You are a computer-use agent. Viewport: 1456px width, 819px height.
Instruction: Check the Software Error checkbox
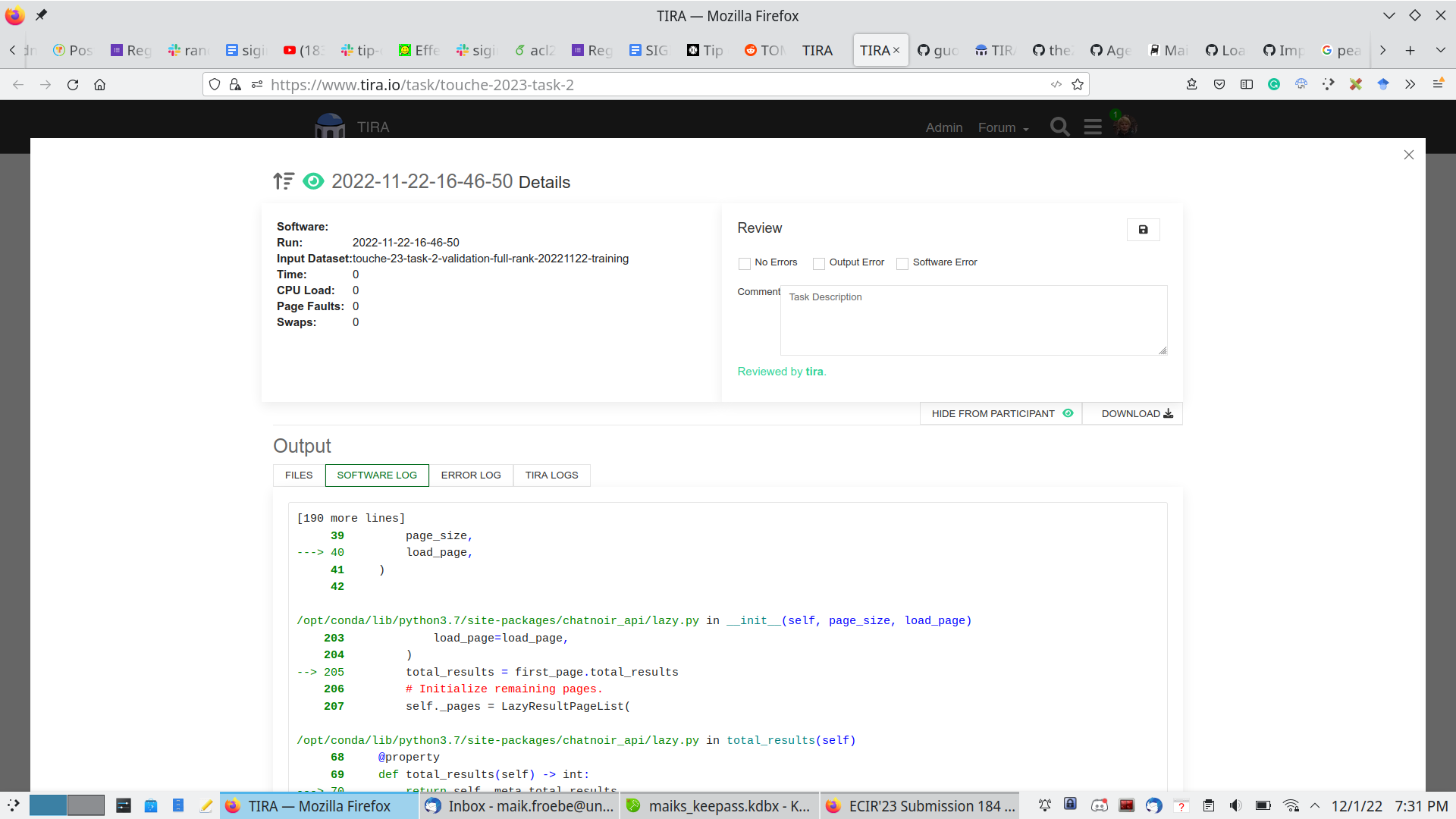pos(902,263)
